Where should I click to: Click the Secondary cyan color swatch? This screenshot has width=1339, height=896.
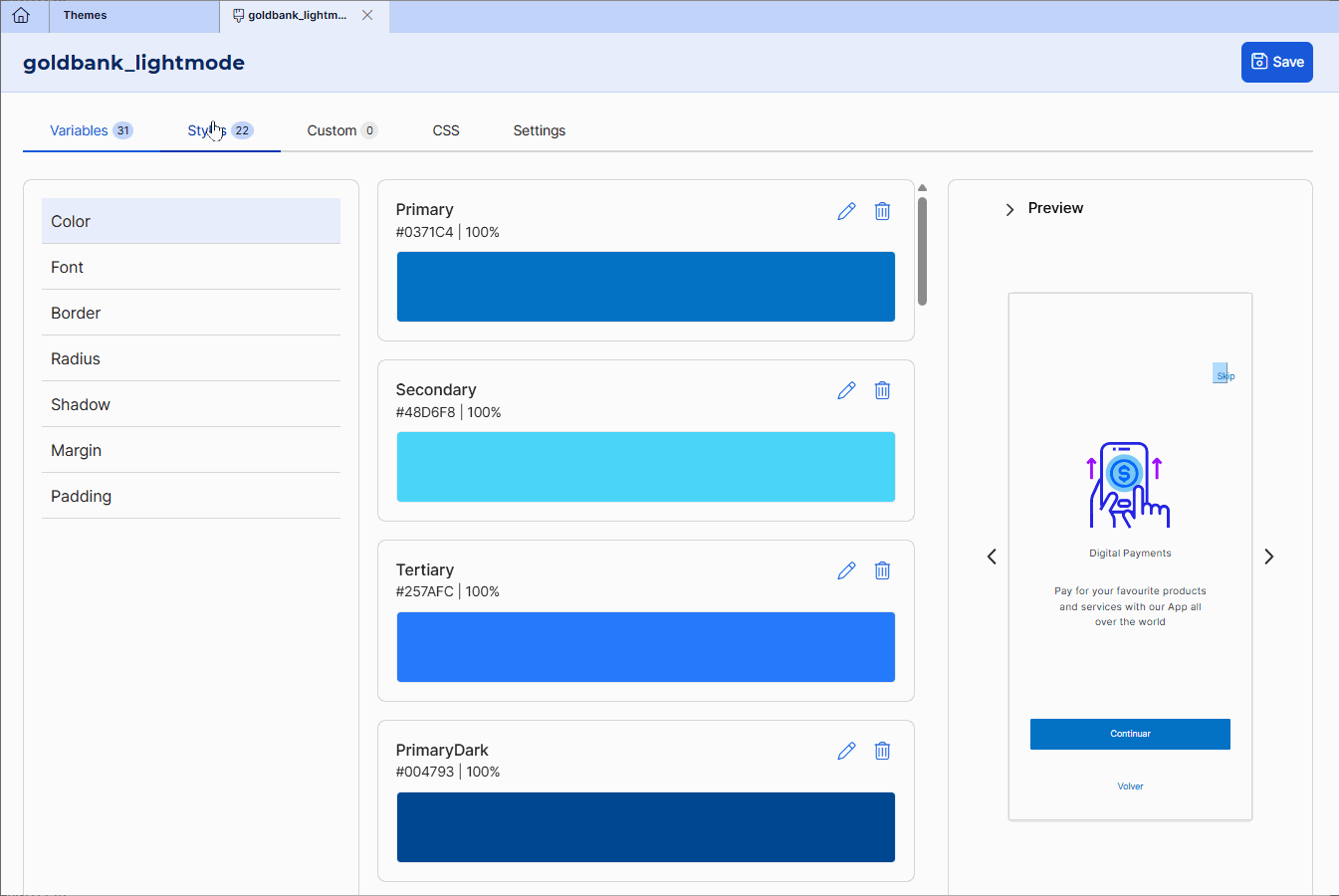click(x=645, y=467)
